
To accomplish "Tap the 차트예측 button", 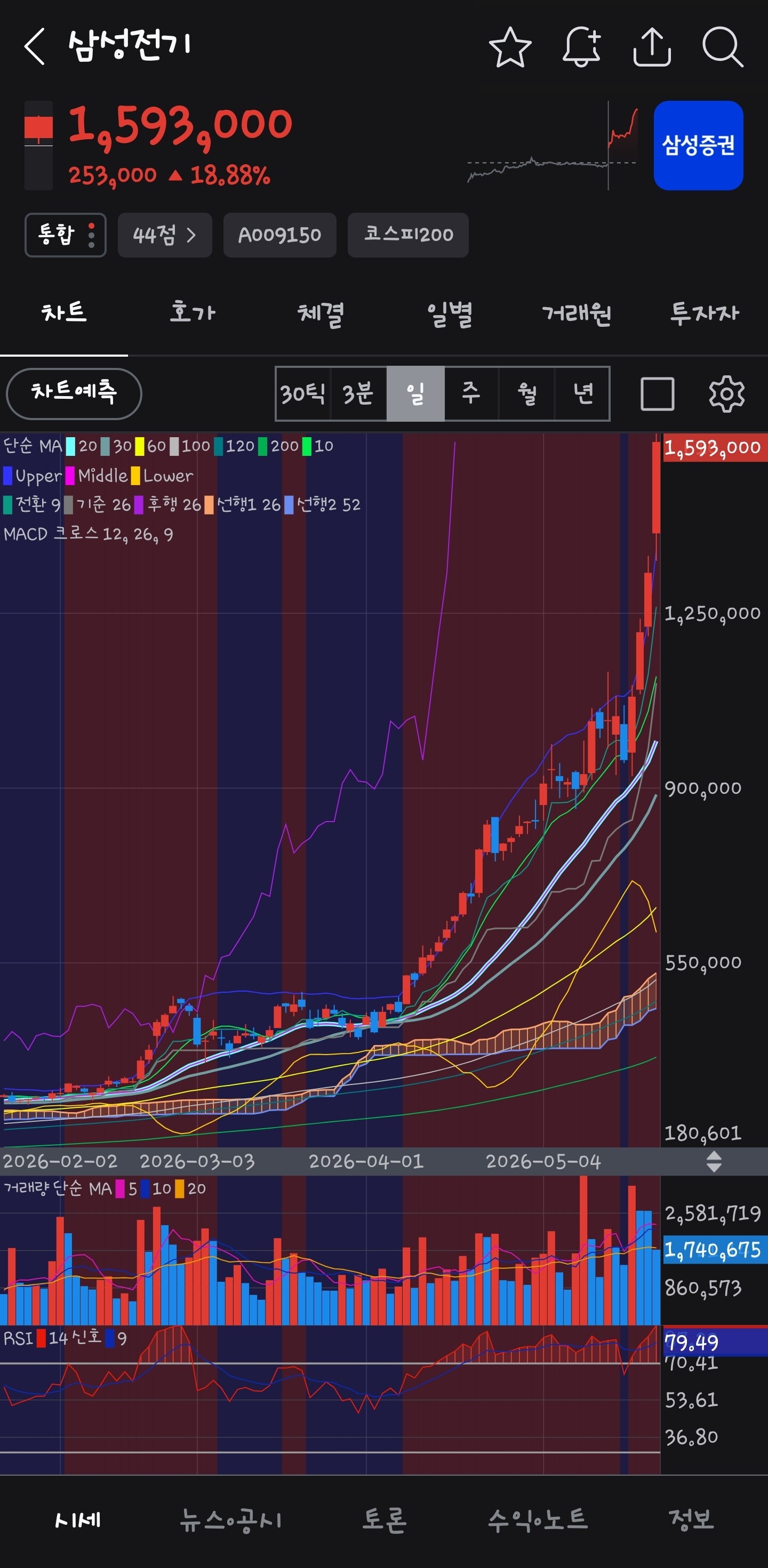I will click(x=74, y=393).
